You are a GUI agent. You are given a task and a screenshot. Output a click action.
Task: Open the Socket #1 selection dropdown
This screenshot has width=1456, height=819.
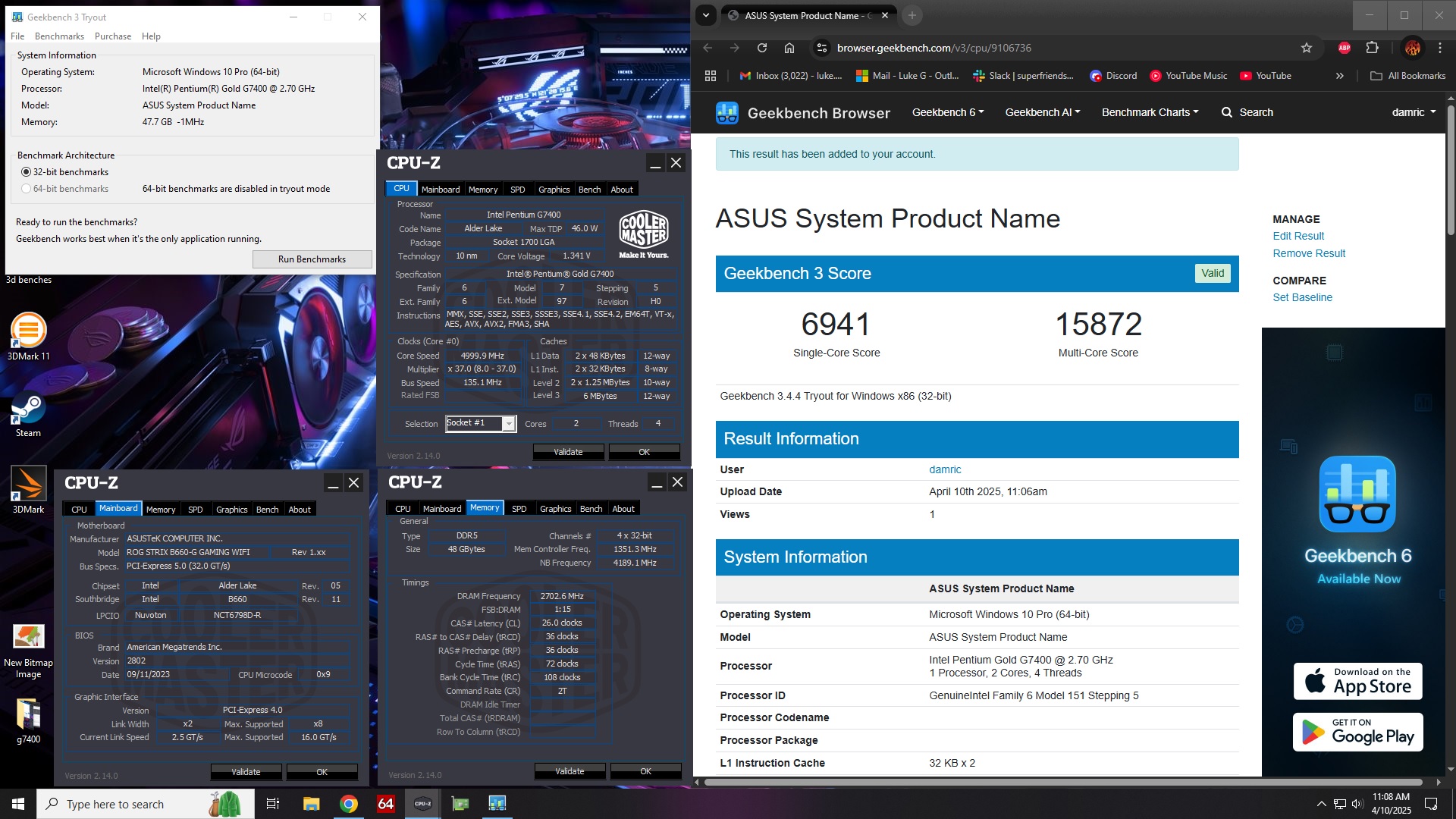click(480, 423)
